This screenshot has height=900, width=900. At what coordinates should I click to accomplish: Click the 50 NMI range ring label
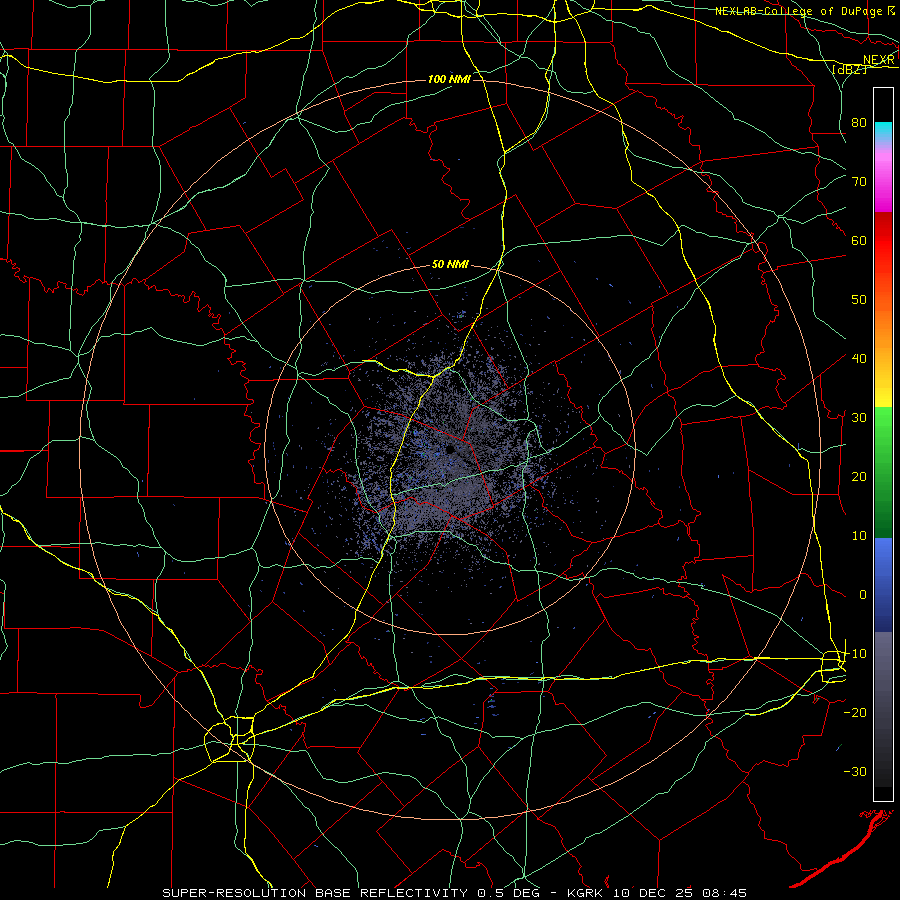click(450, 264)
